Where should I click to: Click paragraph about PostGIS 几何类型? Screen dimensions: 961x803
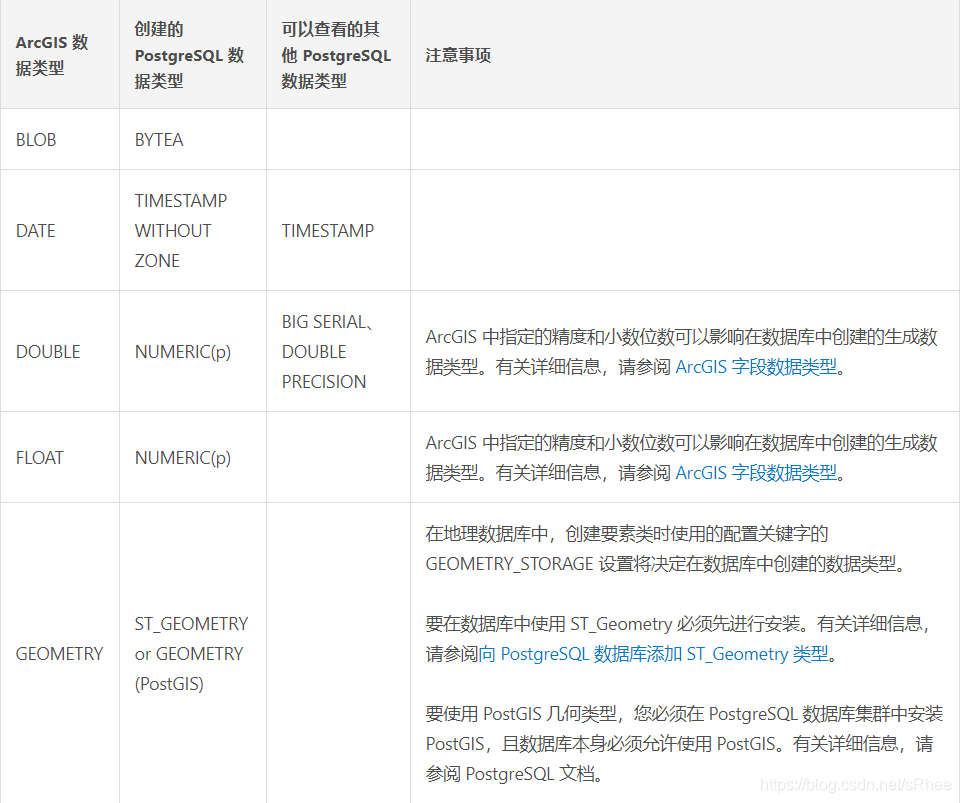click(684, 744)
